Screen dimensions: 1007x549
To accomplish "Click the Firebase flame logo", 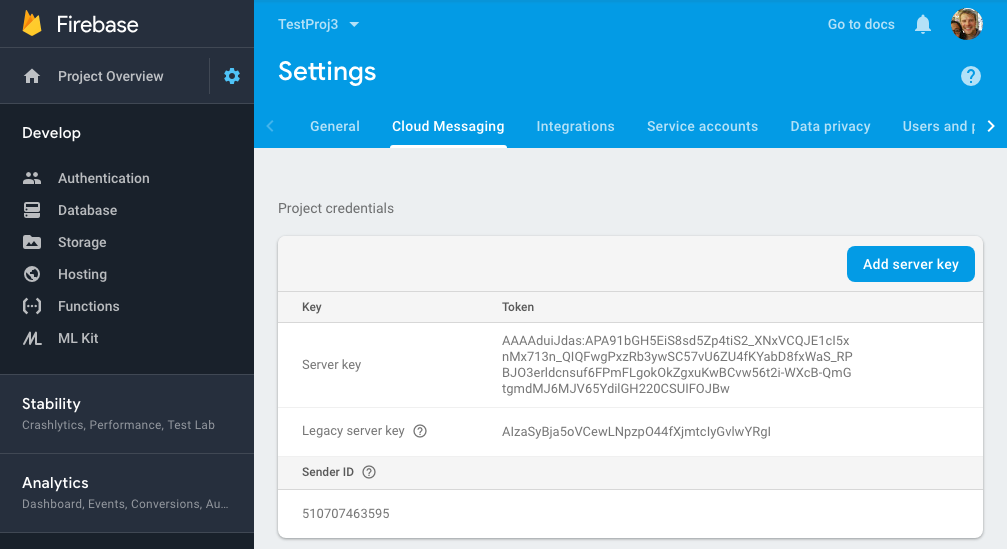I will (x=33, y=24).
